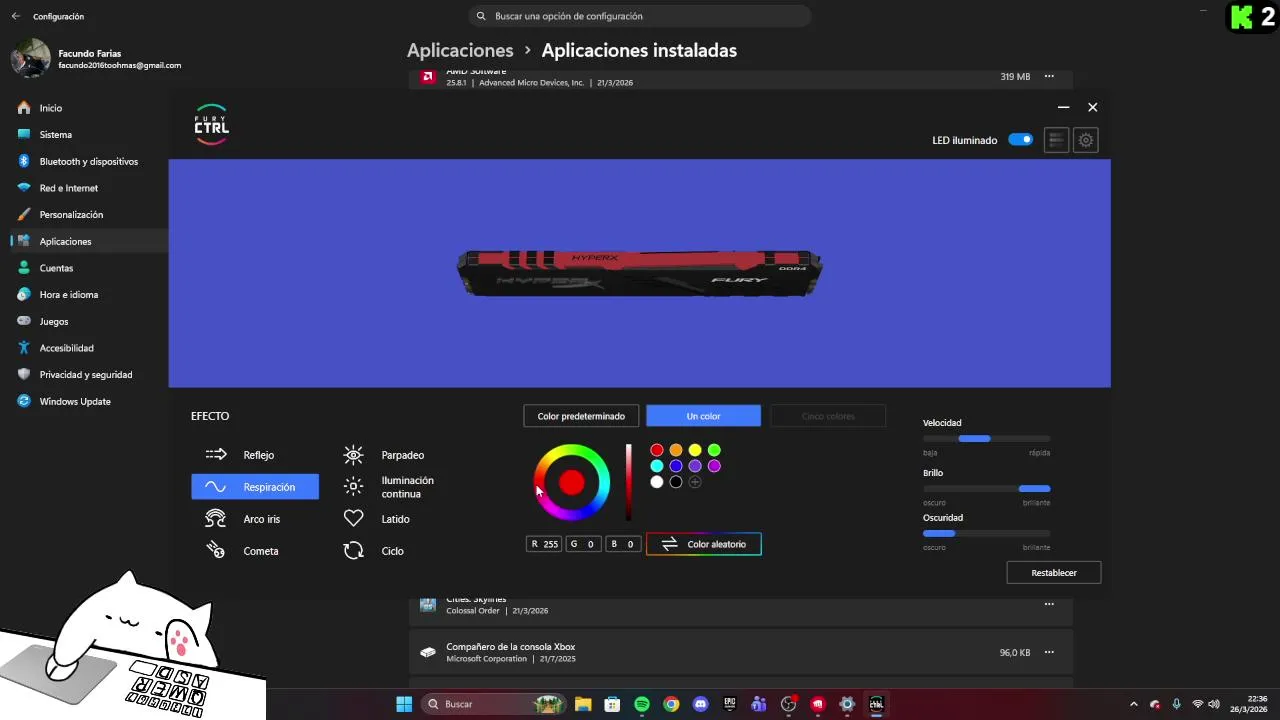Open Sistema in Settings sidebar
This screenshot has height=720, width=1280.
coord(88,134)
